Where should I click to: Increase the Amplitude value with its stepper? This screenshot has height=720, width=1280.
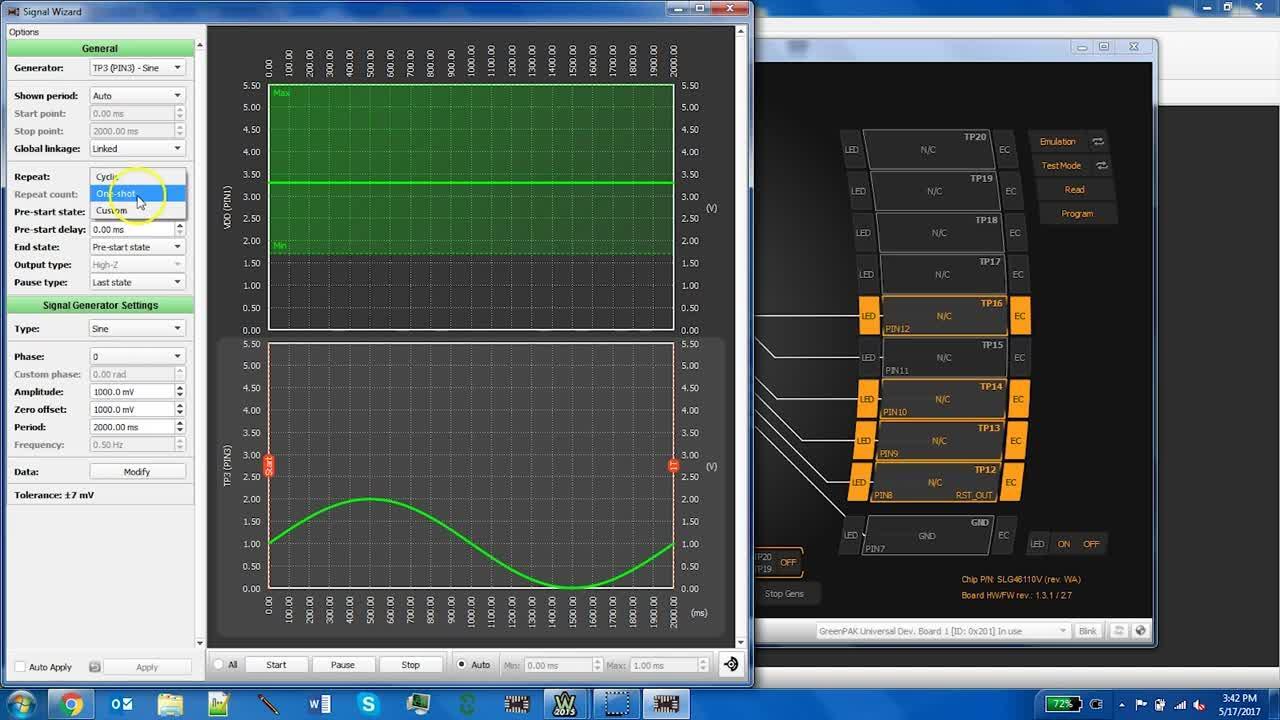tap(181, 388)
